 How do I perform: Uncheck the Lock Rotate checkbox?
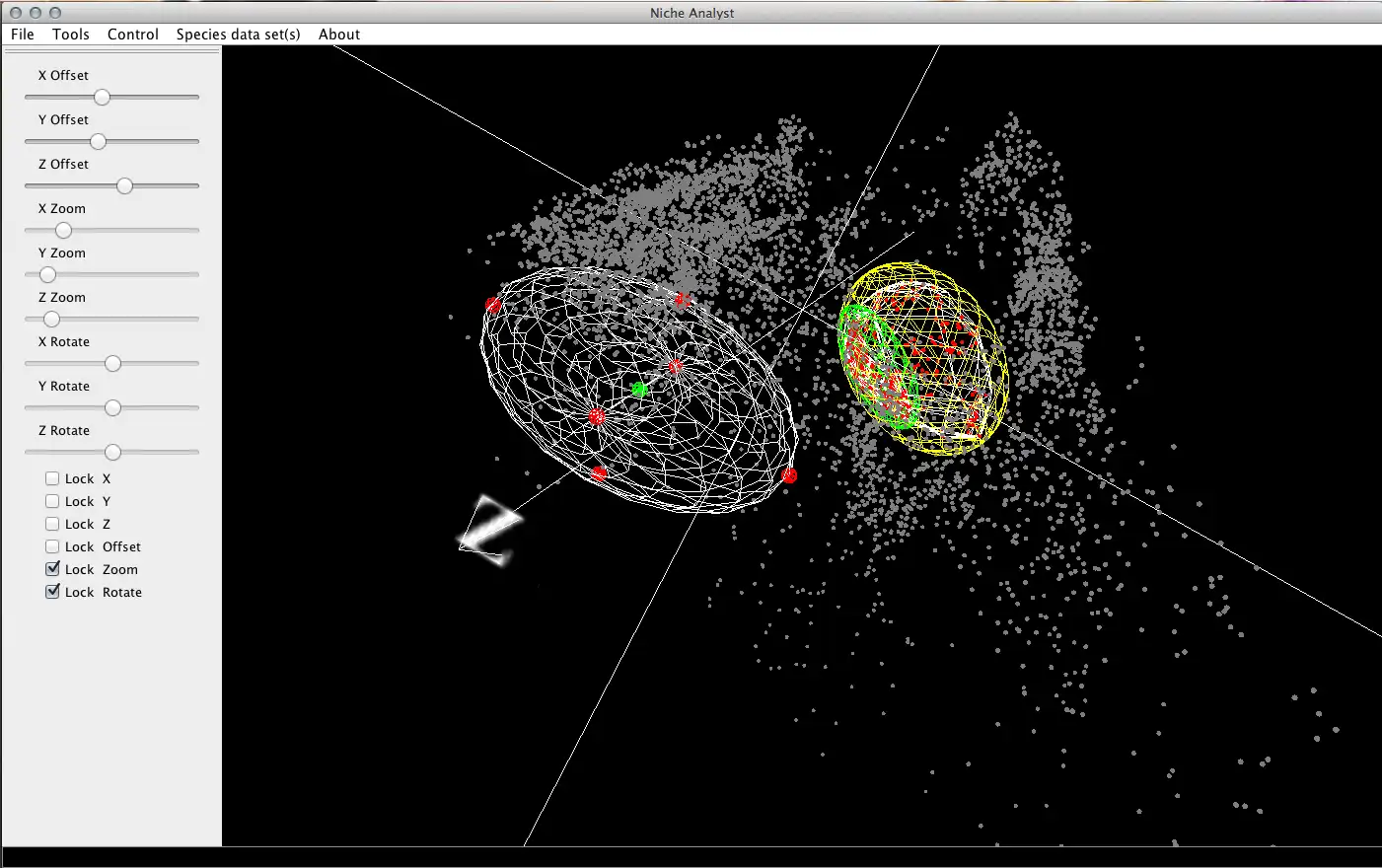tap(52, 592)
